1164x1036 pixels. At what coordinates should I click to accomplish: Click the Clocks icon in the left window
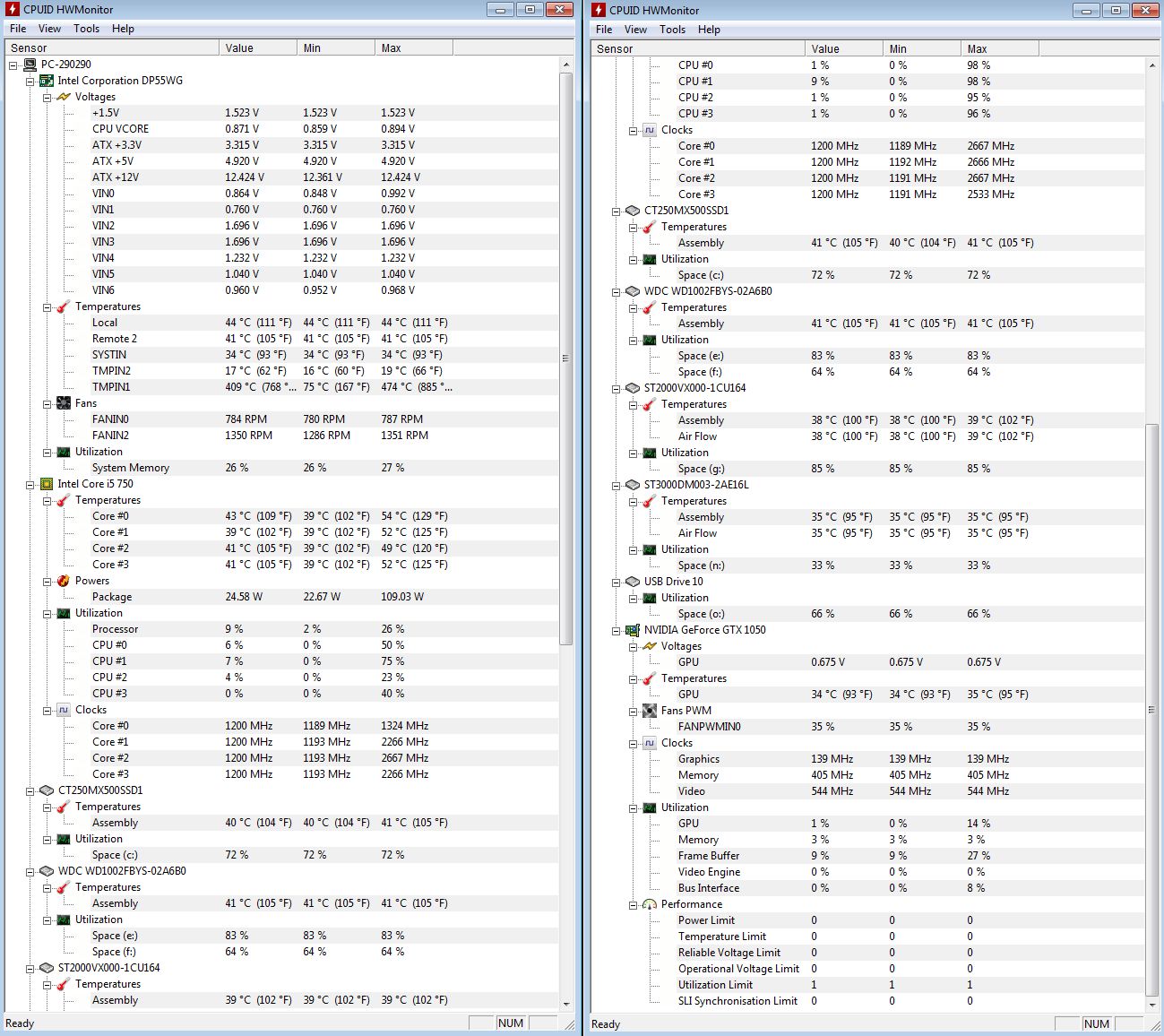click(64, 710)
